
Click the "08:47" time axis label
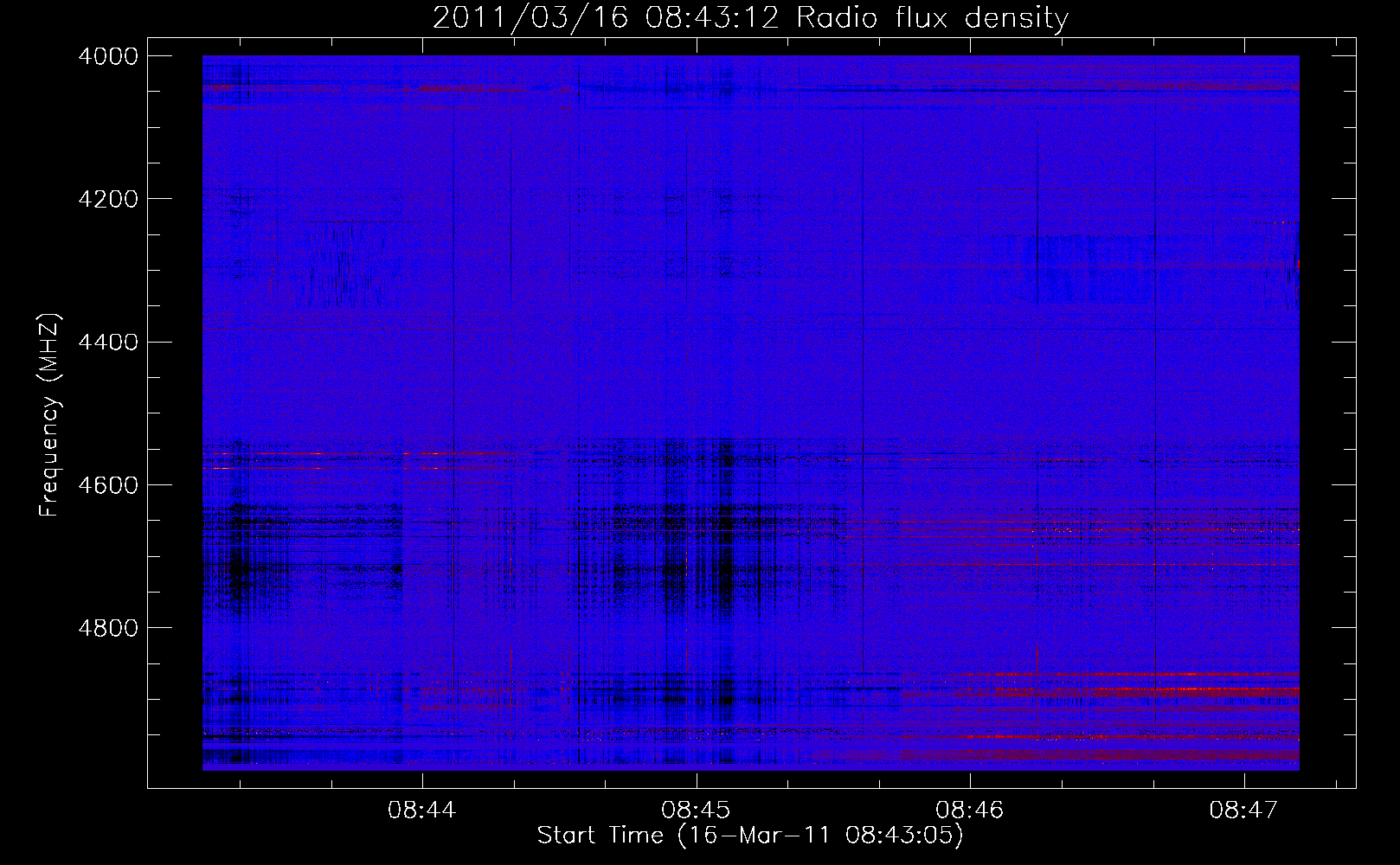pyautogui.click(x=1243, y=811)
